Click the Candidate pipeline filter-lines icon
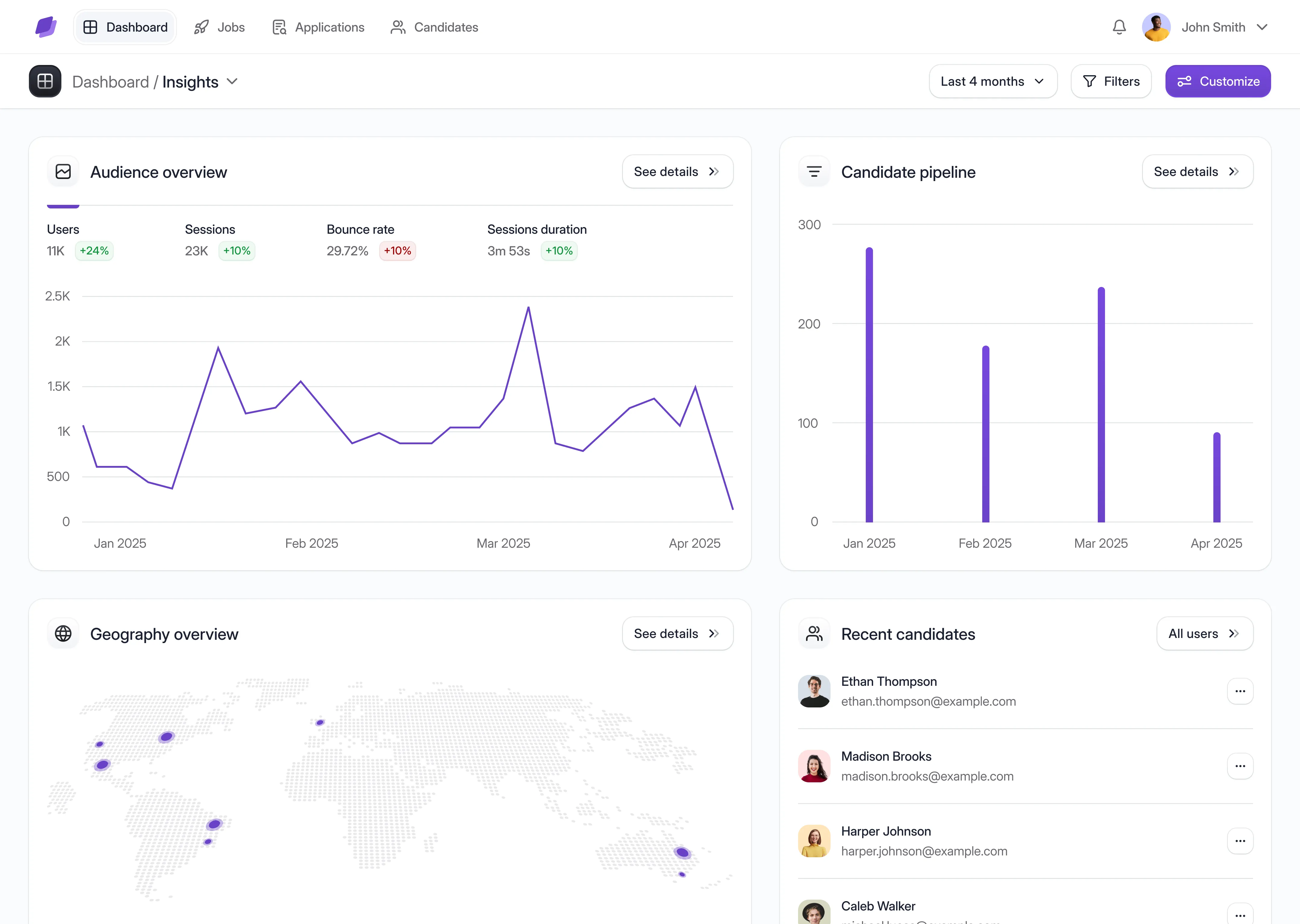This screenshot has width=1300, height=924. click(x=814, y=172)
